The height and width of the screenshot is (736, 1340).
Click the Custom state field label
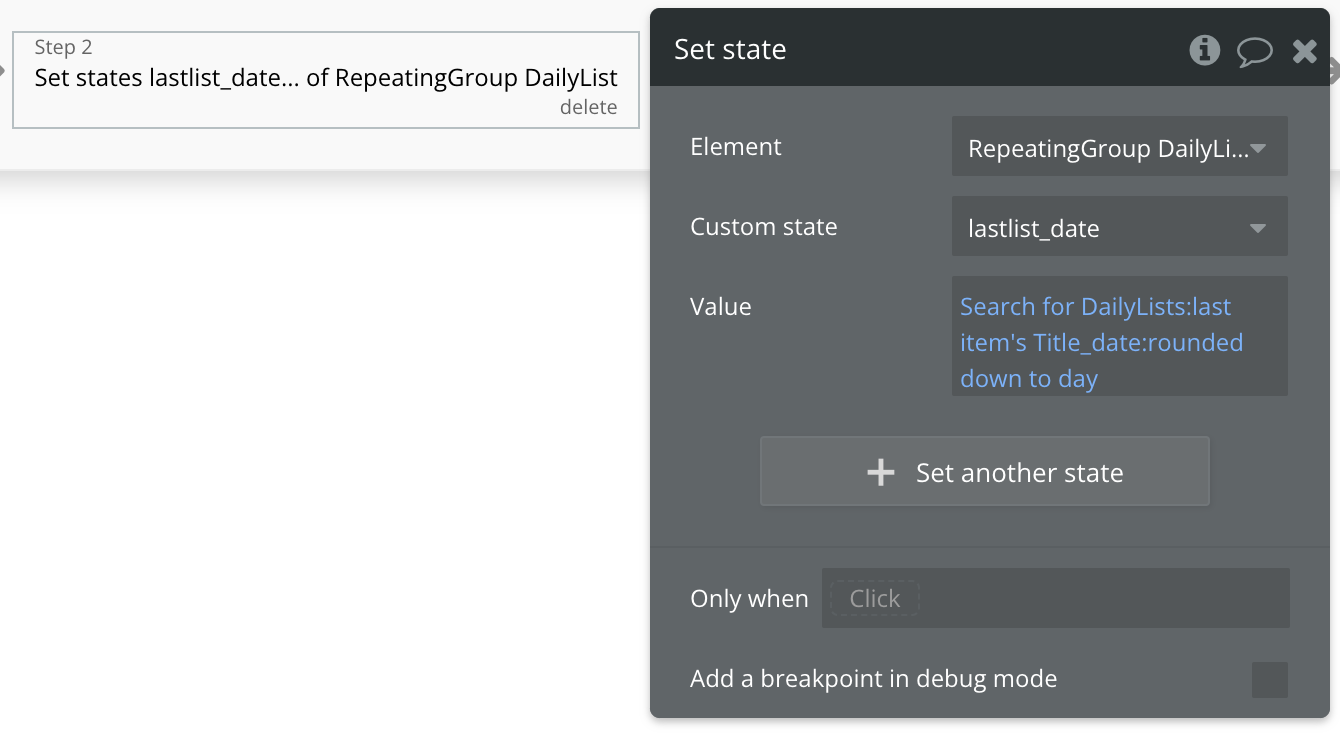(x=764, y=227)
